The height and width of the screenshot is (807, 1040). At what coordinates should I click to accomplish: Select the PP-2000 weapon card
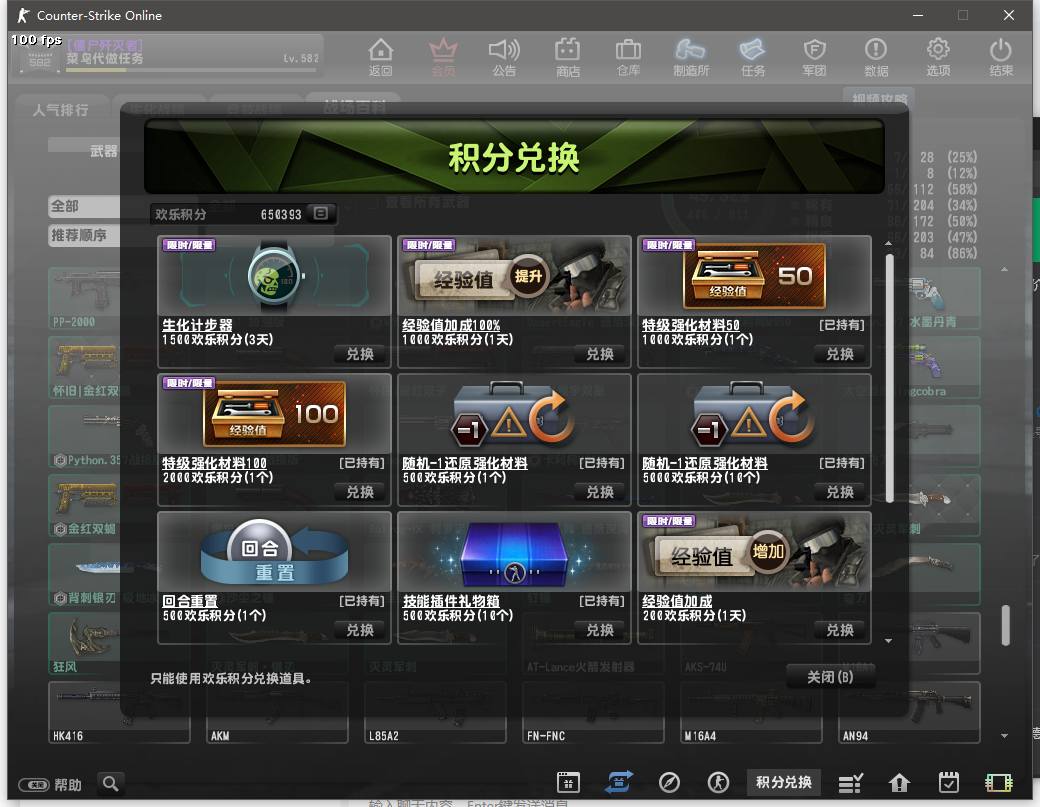click(x=85, y=298)
